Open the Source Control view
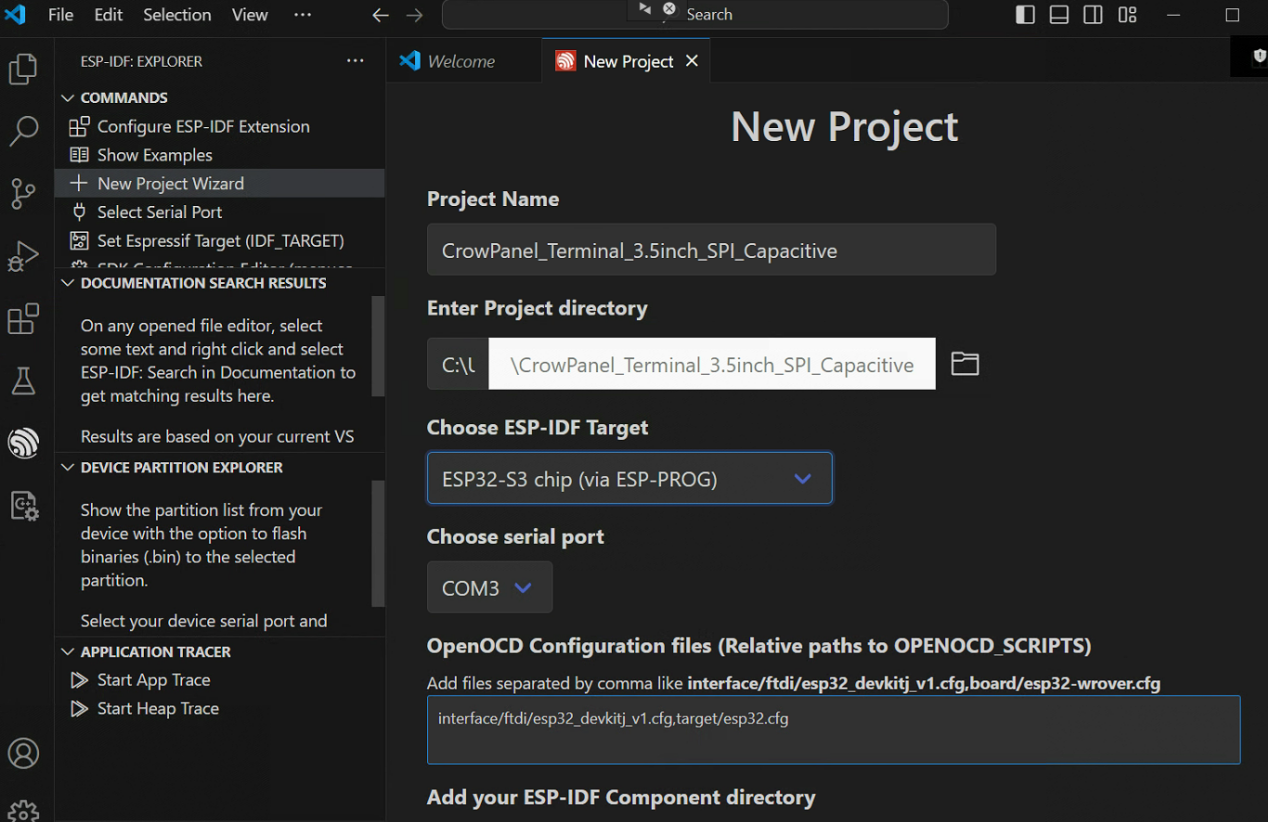The height and width of the screenshot is (822, 1268). point(23,194)
